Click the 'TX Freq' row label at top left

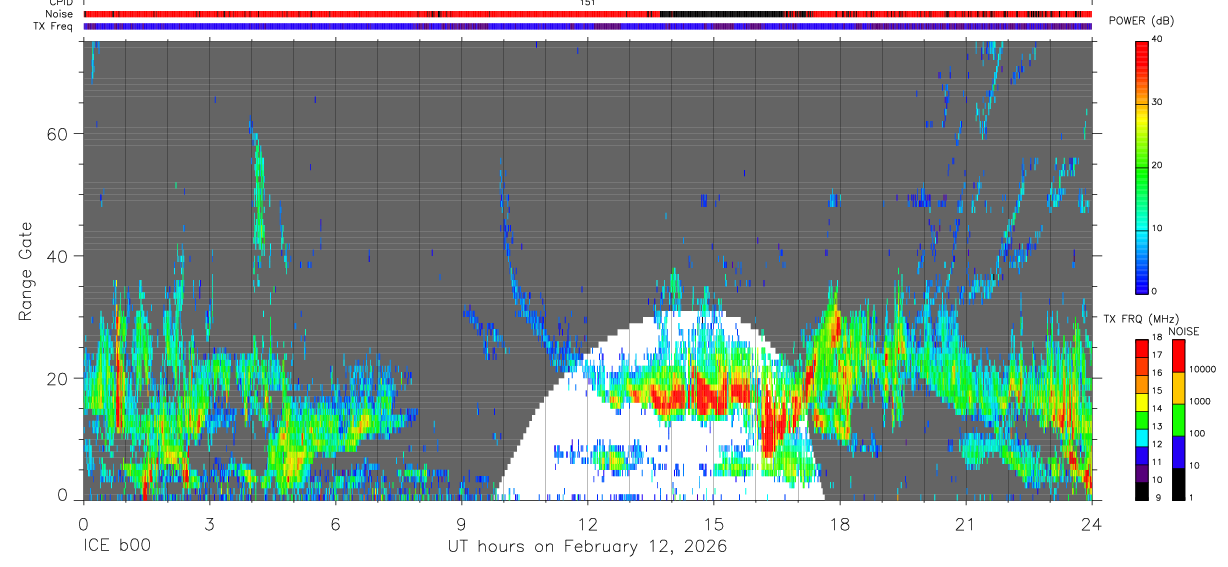tap(55, 26)
